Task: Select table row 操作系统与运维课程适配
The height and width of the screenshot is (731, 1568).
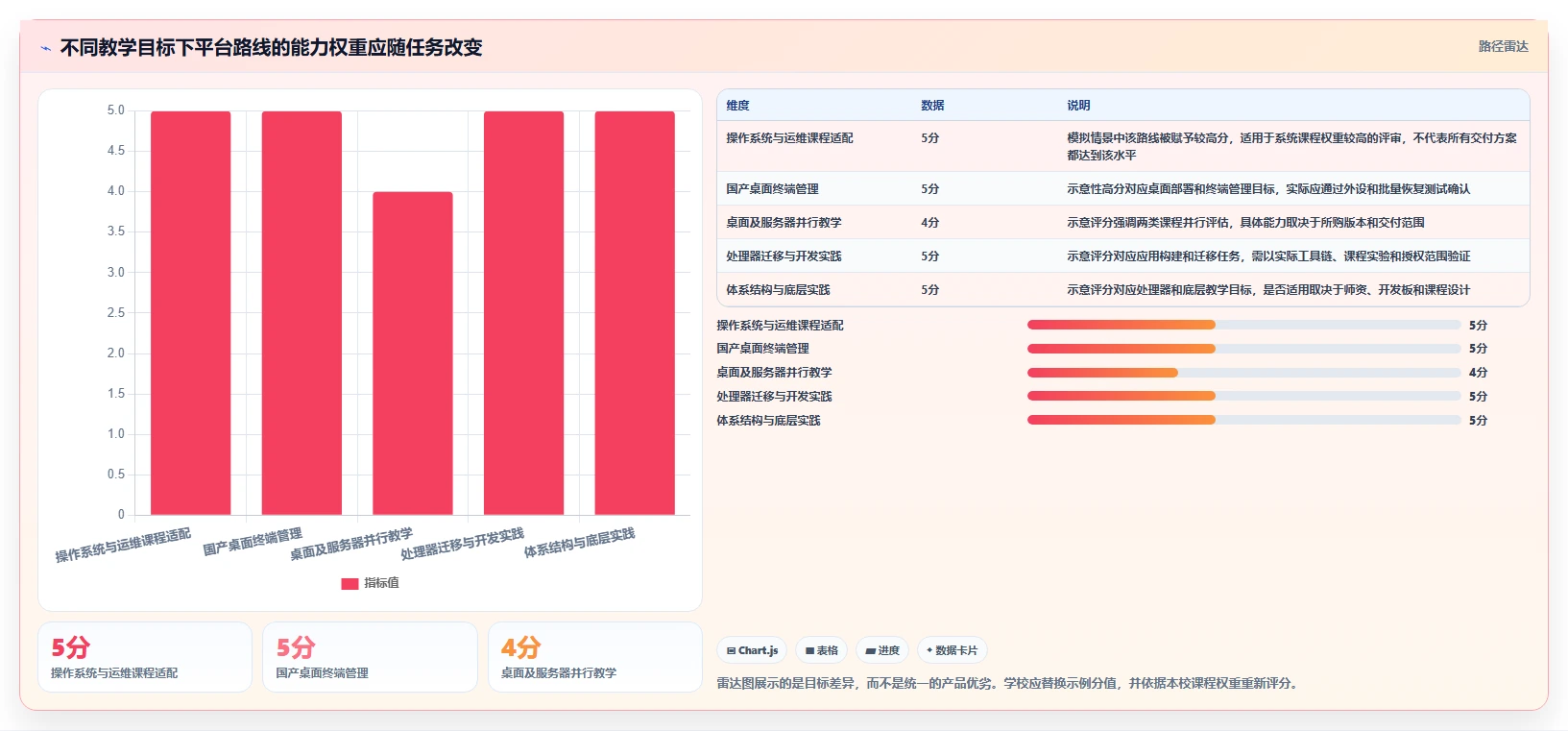Action: pos(1122,146)
